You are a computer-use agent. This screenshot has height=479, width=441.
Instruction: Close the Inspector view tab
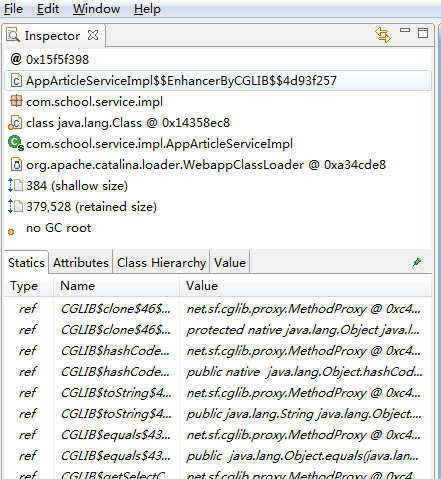coord(93,35)
